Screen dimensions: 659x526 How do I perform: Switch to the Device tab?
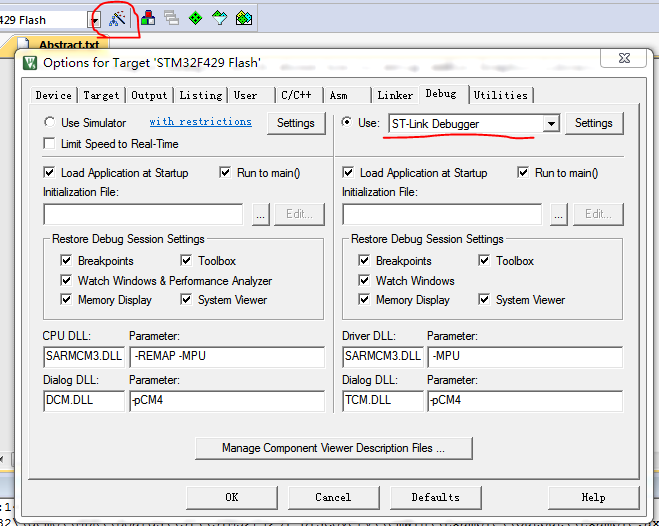[53, 95]
